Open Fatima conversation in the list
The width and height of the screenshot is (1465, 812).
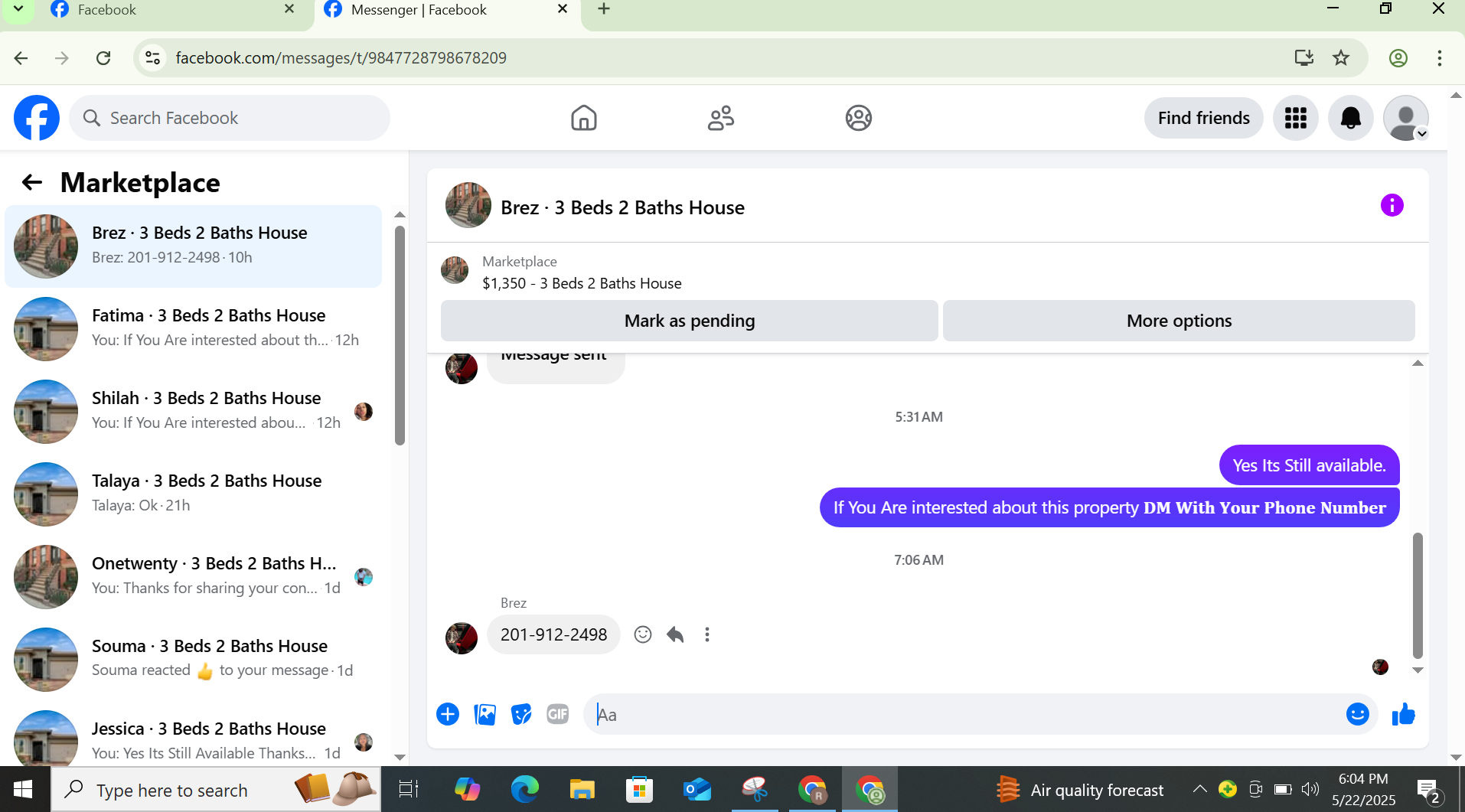193,329
